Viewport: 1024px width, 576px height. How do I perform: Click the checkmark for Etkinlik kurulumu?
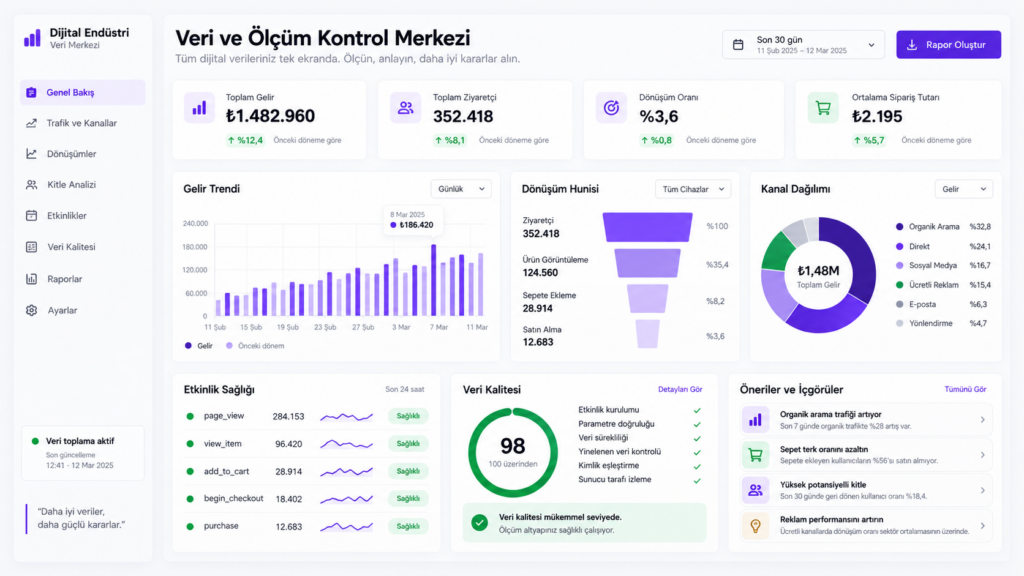[x=697, y=410]
